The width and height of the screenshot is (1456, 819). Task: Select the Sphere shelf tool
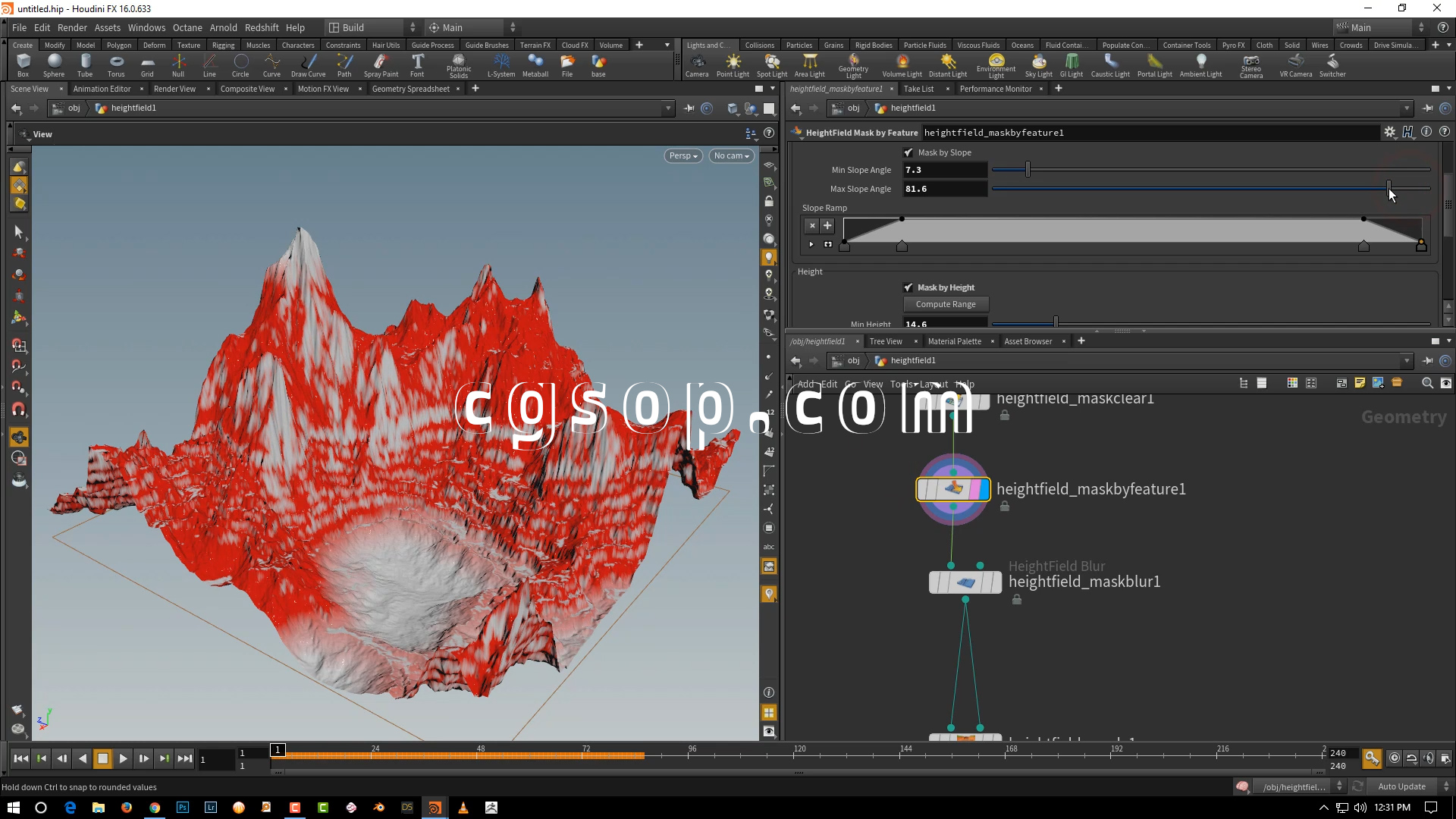tap(54, 64)
